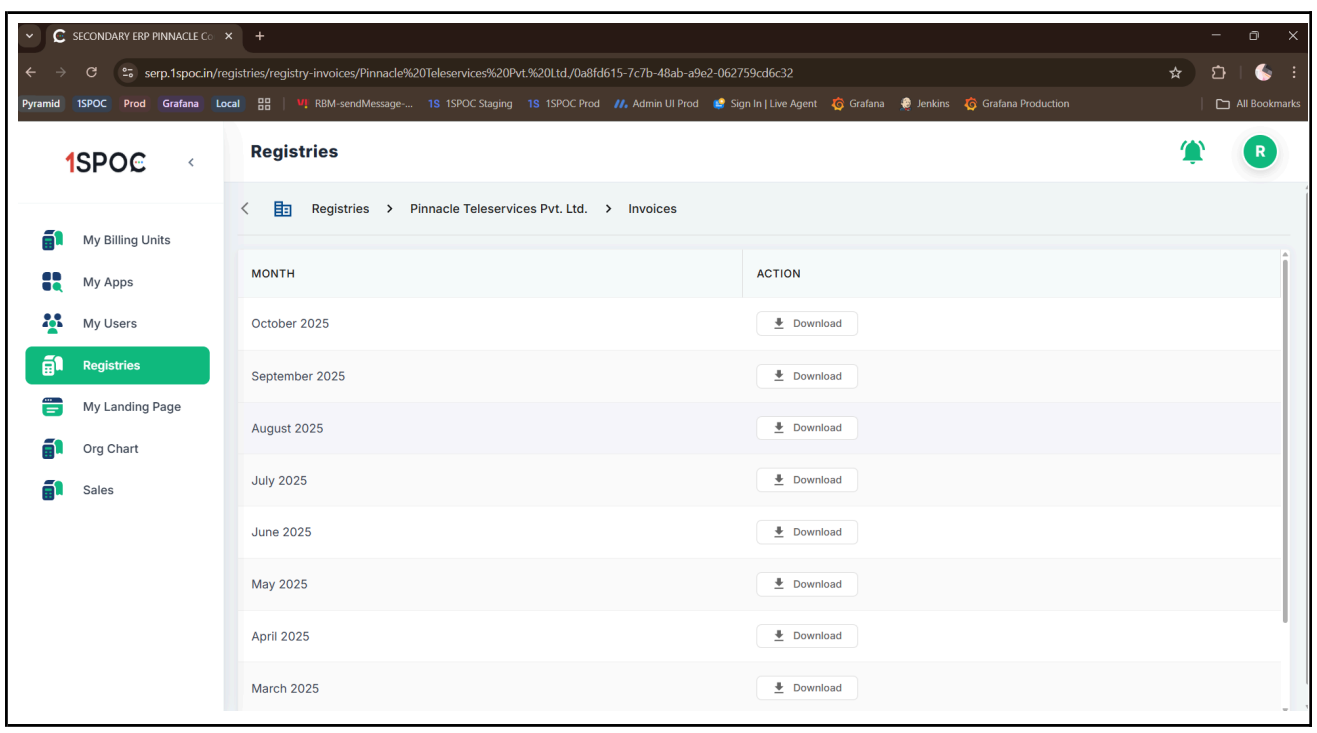The image size is (1317, 733).
Task: Download the June 2025 invoice
Action: pos(807,532)
